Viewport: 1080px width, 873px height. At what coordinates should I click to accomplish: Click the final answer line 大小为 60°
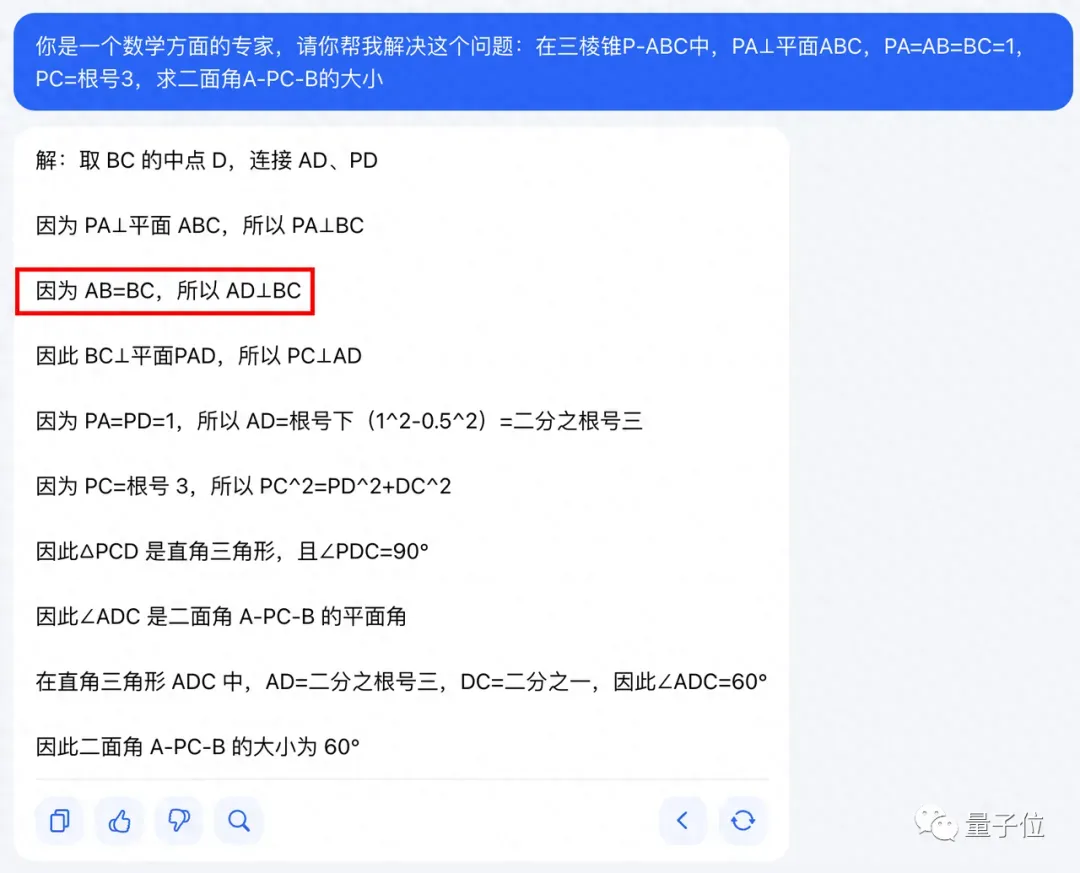tap(198, 746)
